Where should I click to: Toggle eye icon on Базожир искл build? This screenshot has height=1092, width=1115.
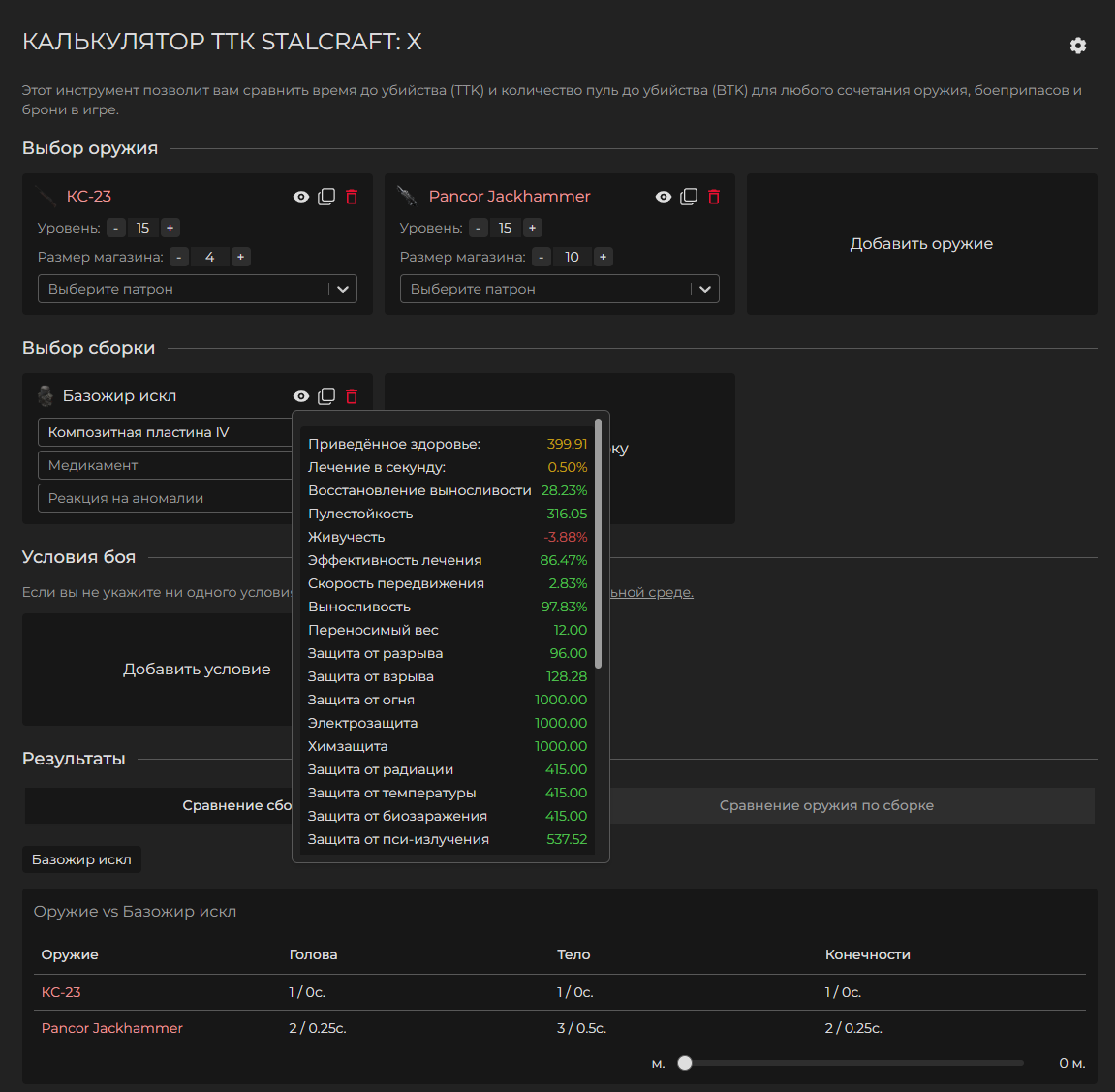click(x=301, y=396)
